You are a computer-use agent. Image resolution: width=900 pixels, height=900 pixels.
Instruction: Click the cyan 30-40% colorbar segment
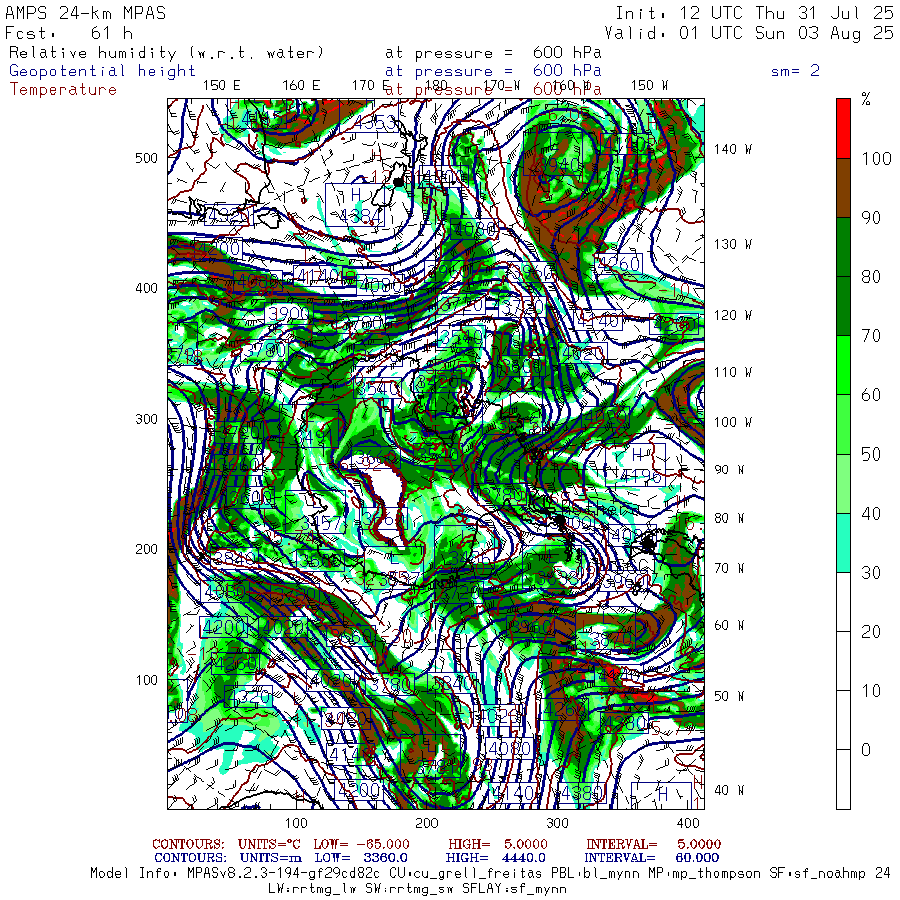click(843, 543)
